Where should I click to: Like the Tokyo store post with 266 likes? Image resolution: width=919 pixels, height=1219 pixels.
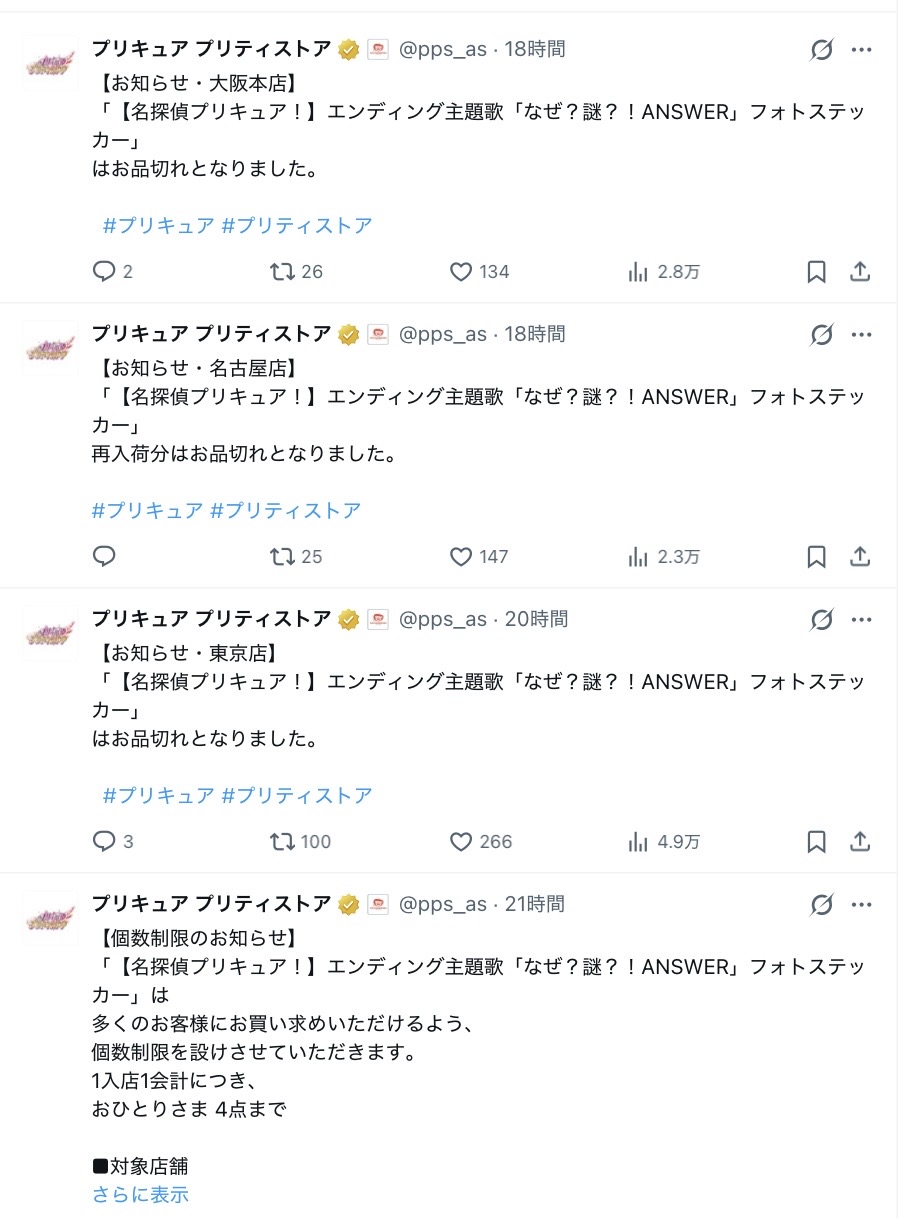pos(461,842)
